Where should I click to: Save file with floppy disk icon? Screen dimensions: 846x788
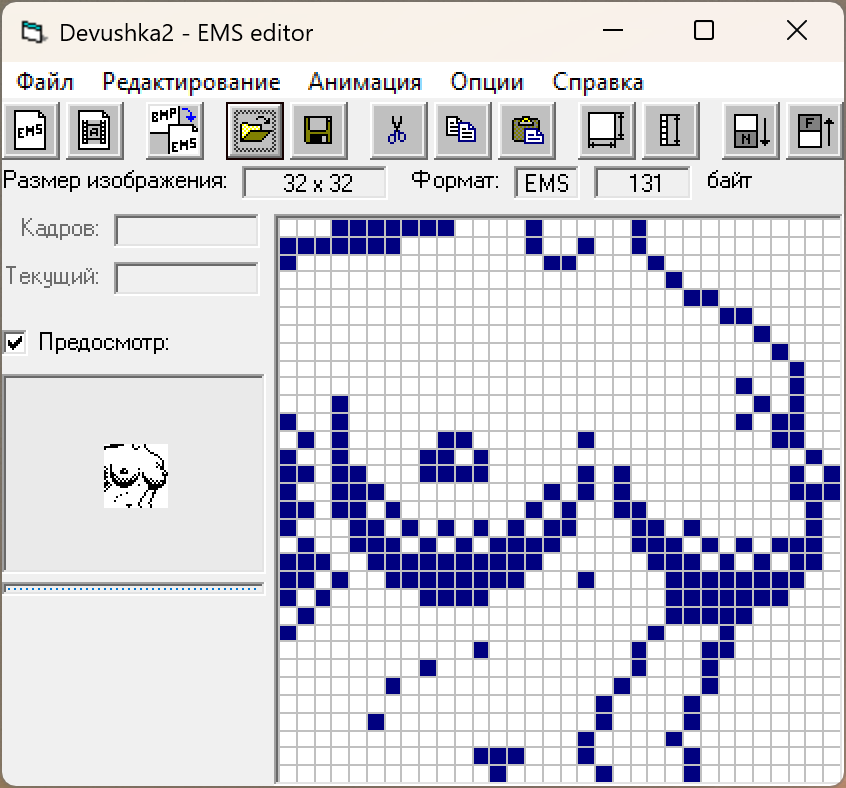[x=318, y=131]
